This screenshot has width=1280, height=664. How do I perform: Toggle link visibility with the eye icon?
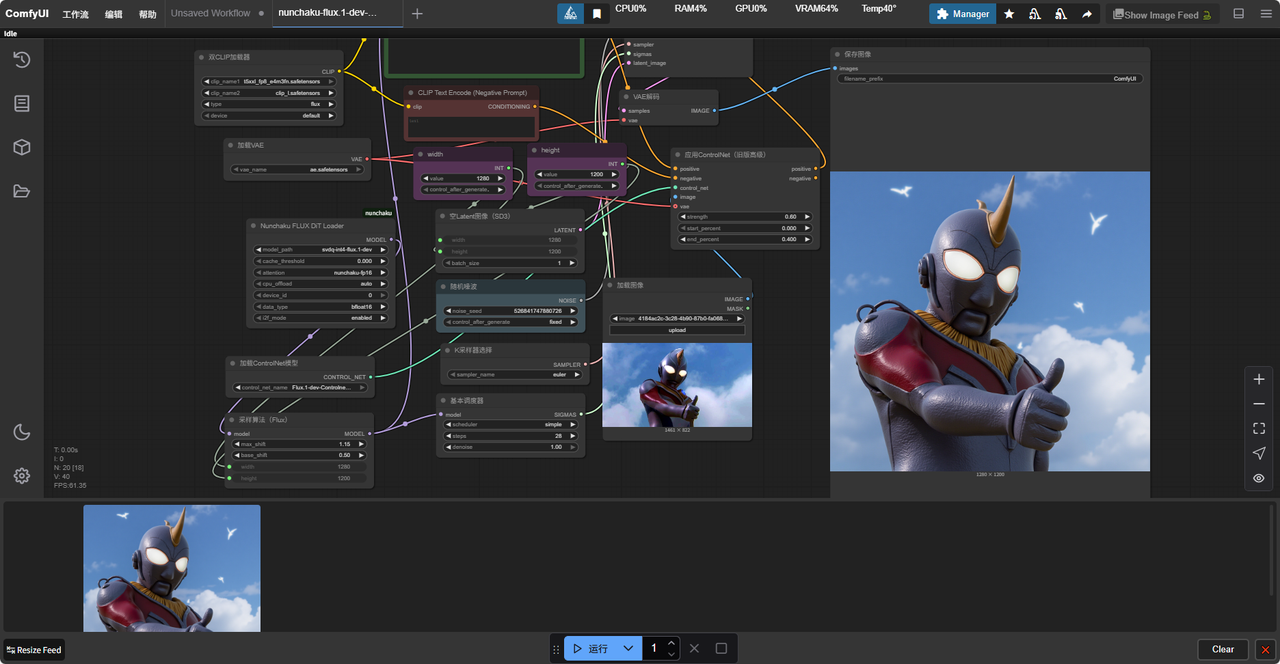point(1259,479)
